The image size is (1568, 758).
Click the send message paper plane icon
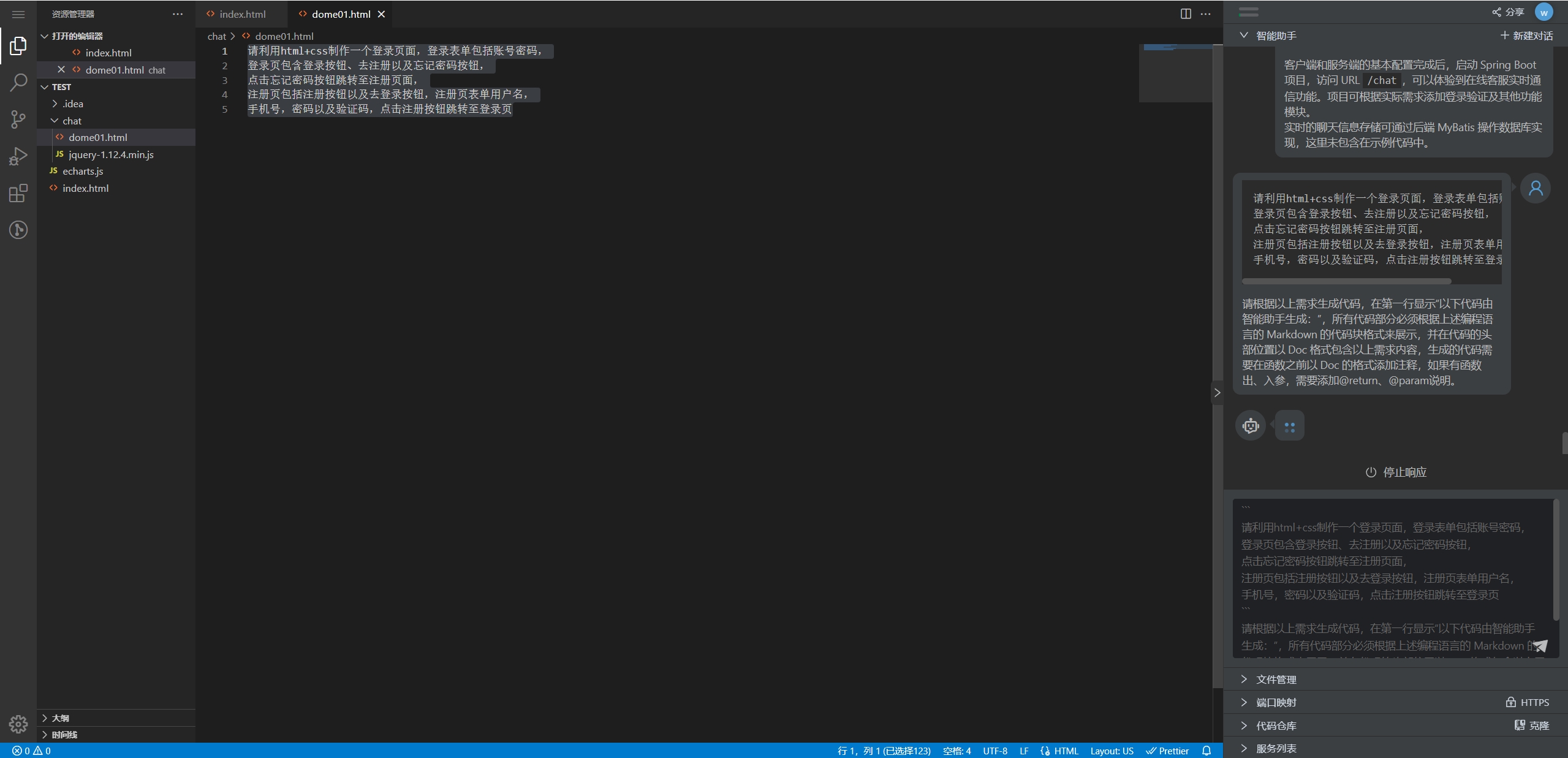tap(1540, 645)
